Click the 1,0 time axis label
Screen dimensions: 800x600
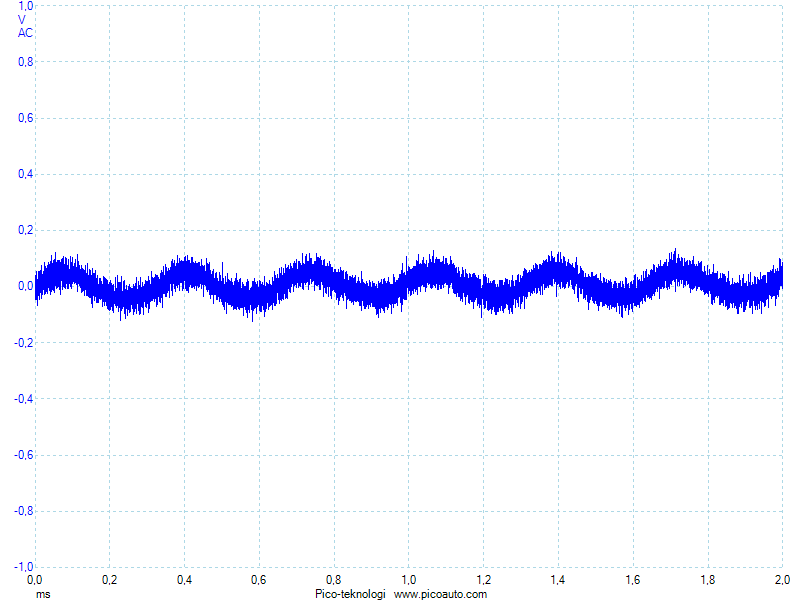pos(408,580)
